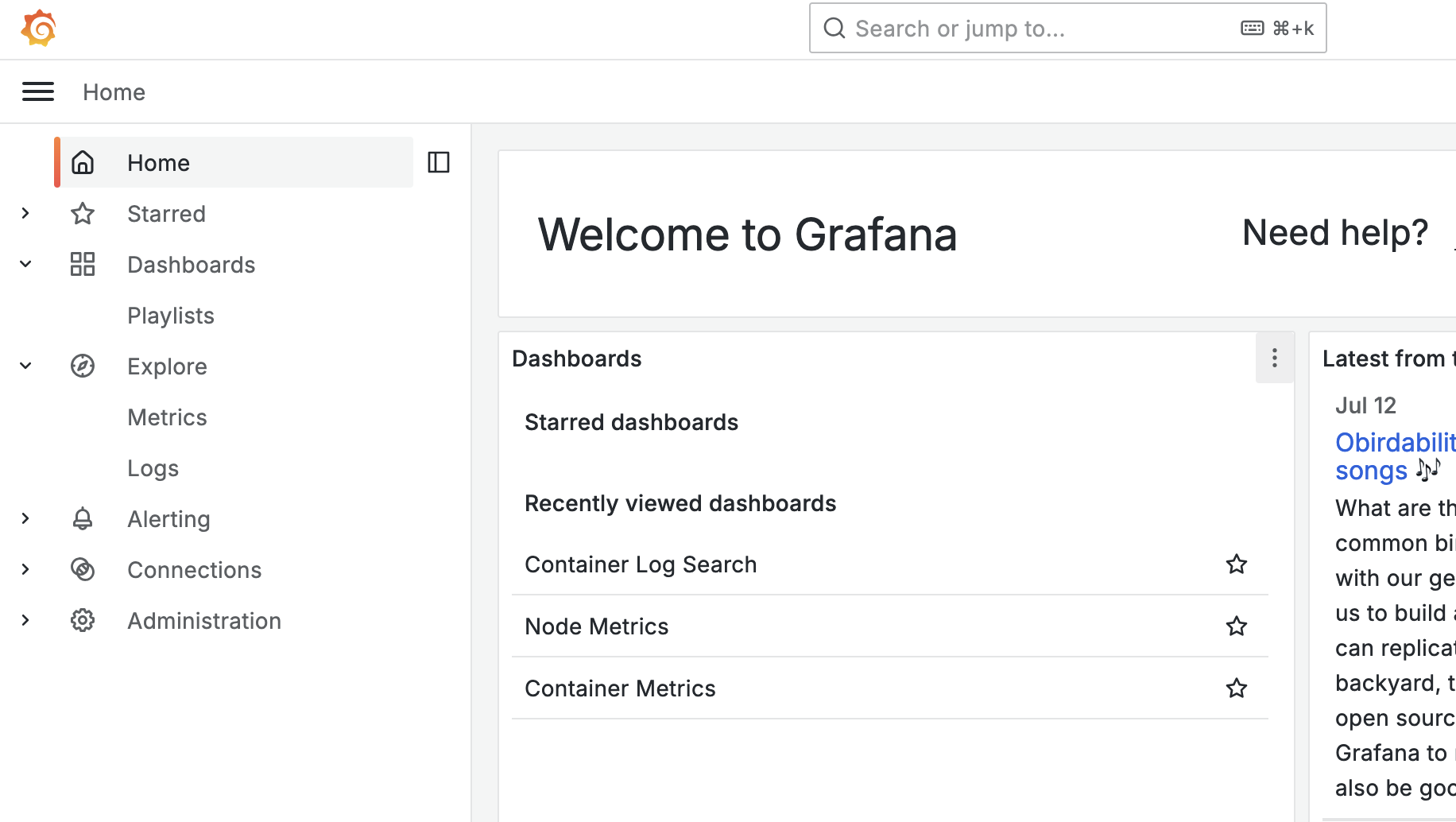Click the keyboard shortcut icon in search
This screenshot has width=1456, height=822.
pos(1253,29)
